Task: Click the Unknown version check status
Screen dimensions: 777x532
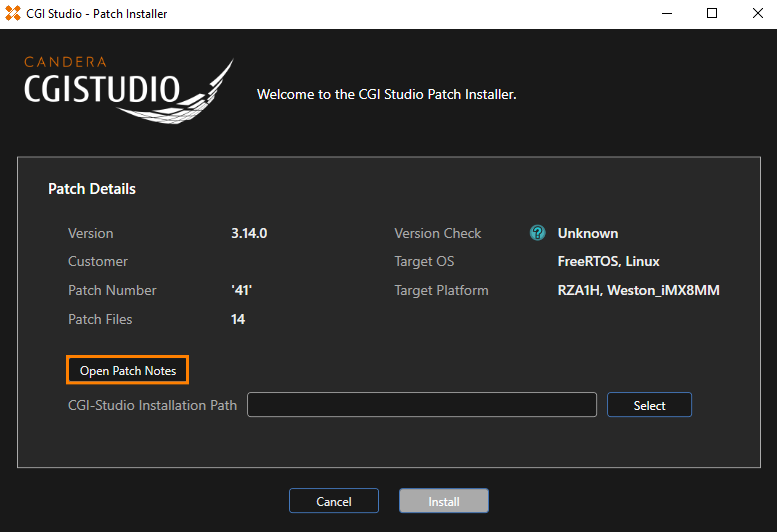Action: (588, 233)
